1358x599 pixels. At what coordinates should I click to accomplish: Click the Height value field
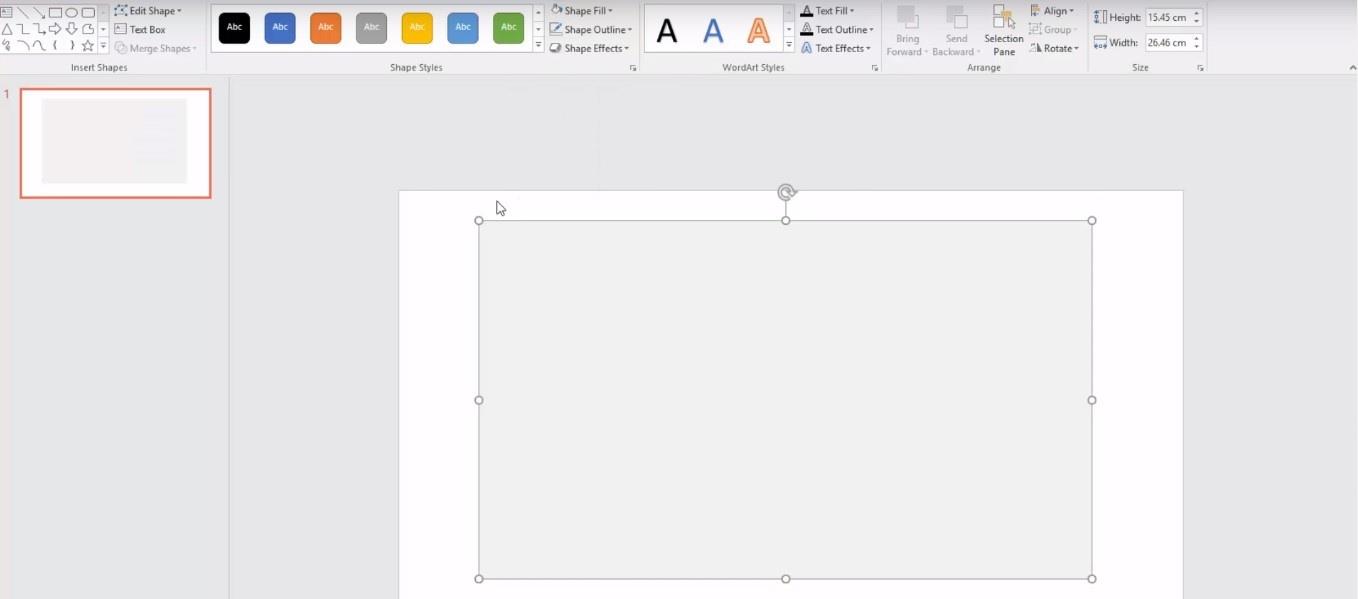pyautogui.click(x=1167, y=17)
